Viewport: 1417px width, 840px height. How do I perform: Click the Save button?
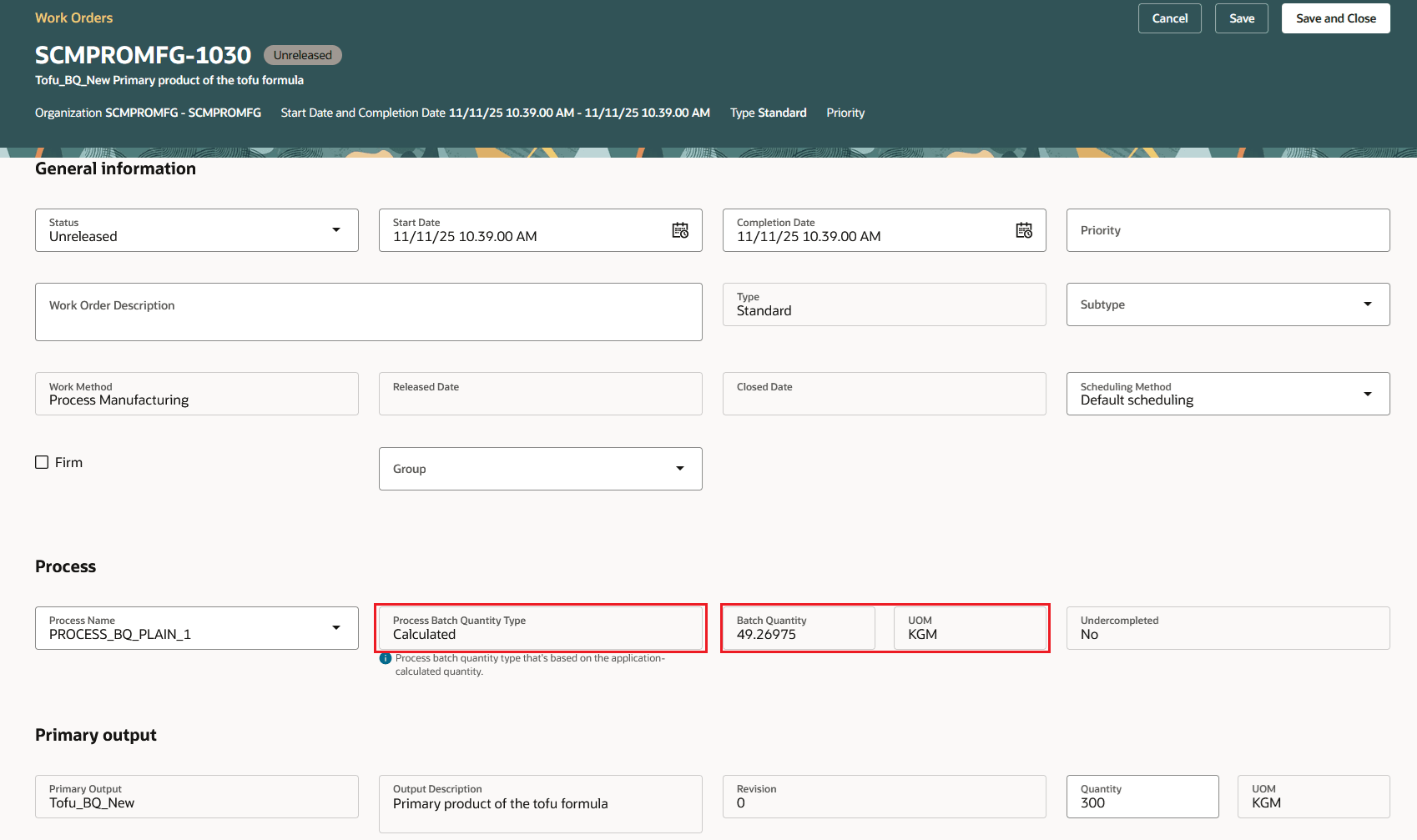[x=1241, y=18]
